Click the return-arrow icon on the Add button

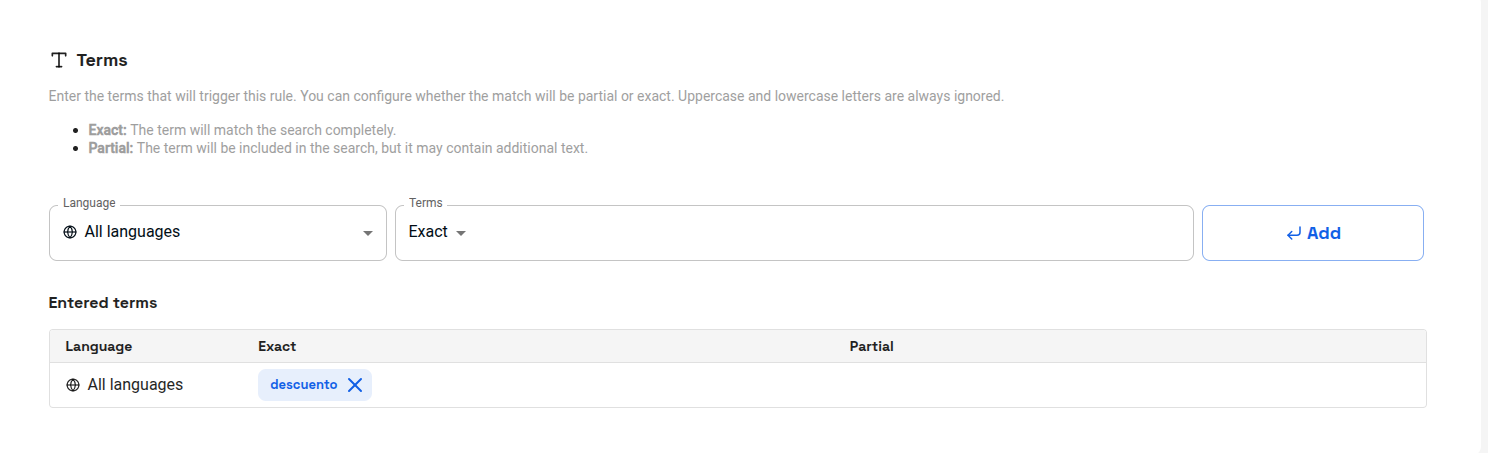[1293, 233]
